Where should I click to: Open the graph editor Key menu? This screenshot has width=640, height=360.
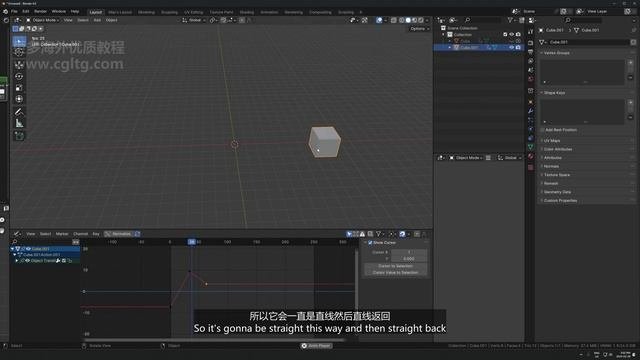[96, 234]
